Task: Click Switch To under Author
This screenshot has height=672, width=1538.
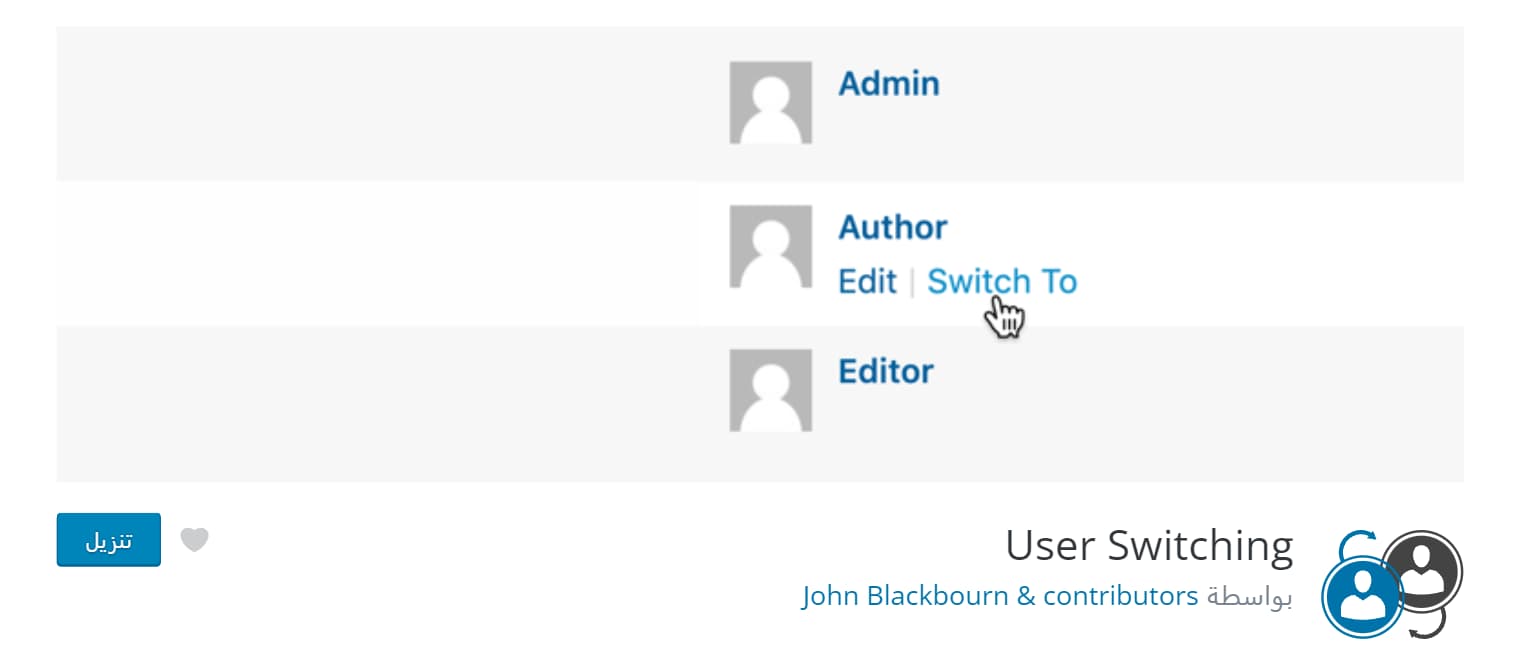Action: 1002,282
